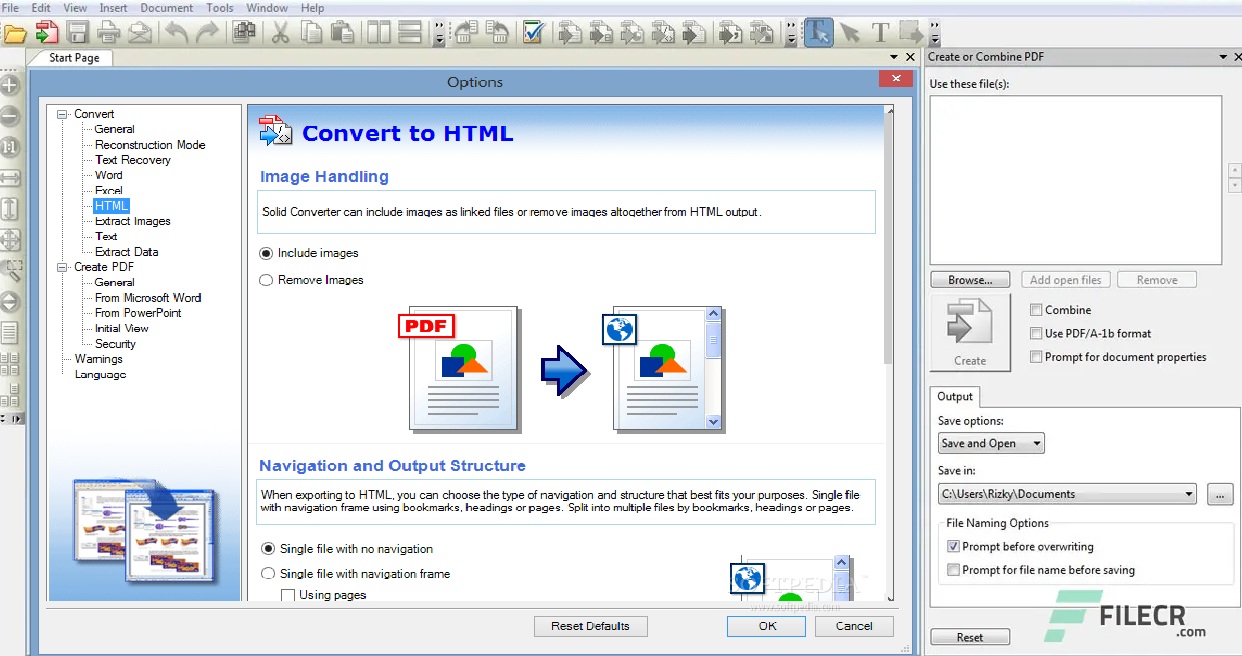Click the Print toolbar icon

click(x=107, y=31)
